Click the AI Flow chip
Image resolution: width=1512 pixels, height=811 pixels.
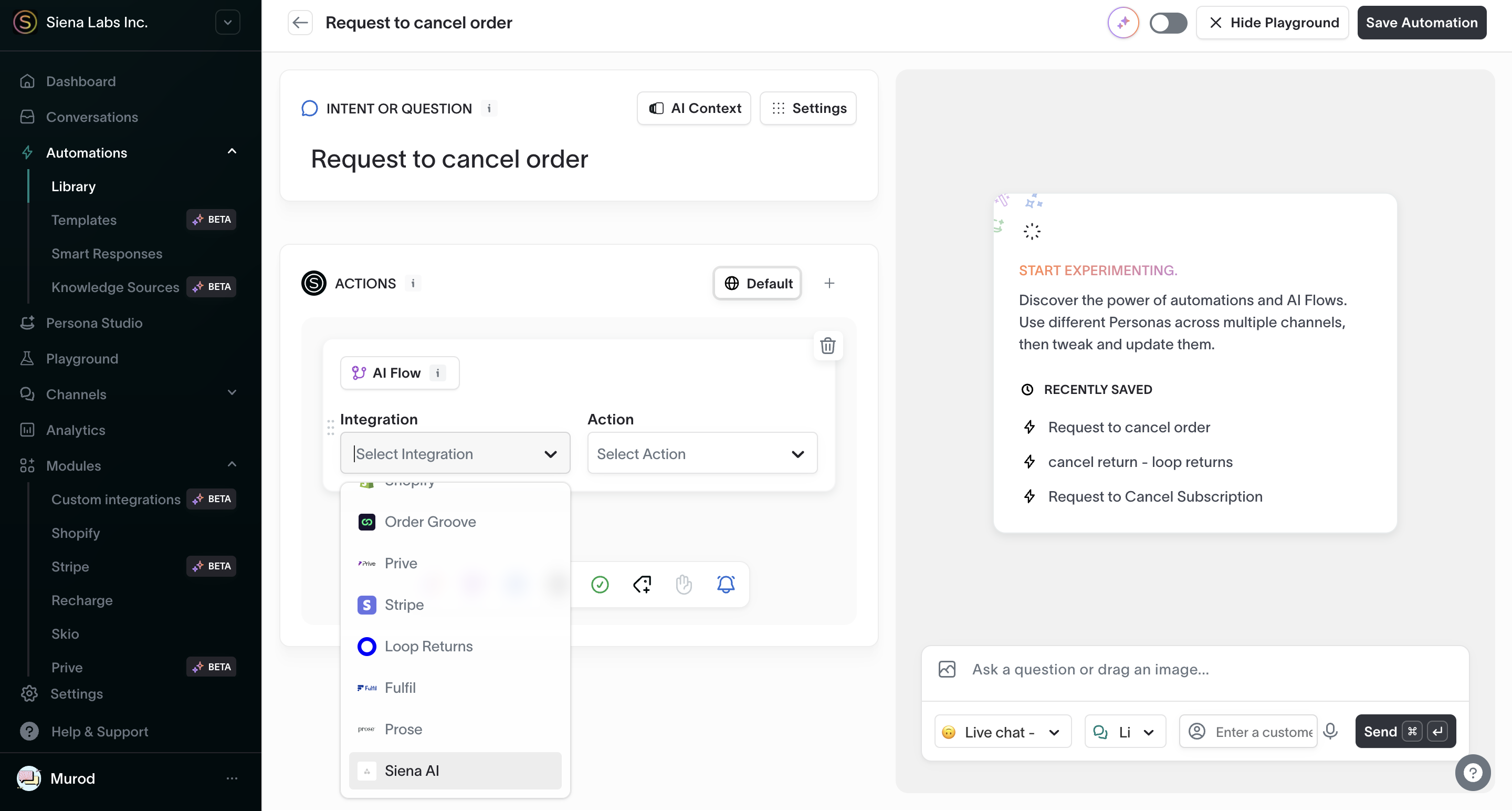tap(399, 373)
